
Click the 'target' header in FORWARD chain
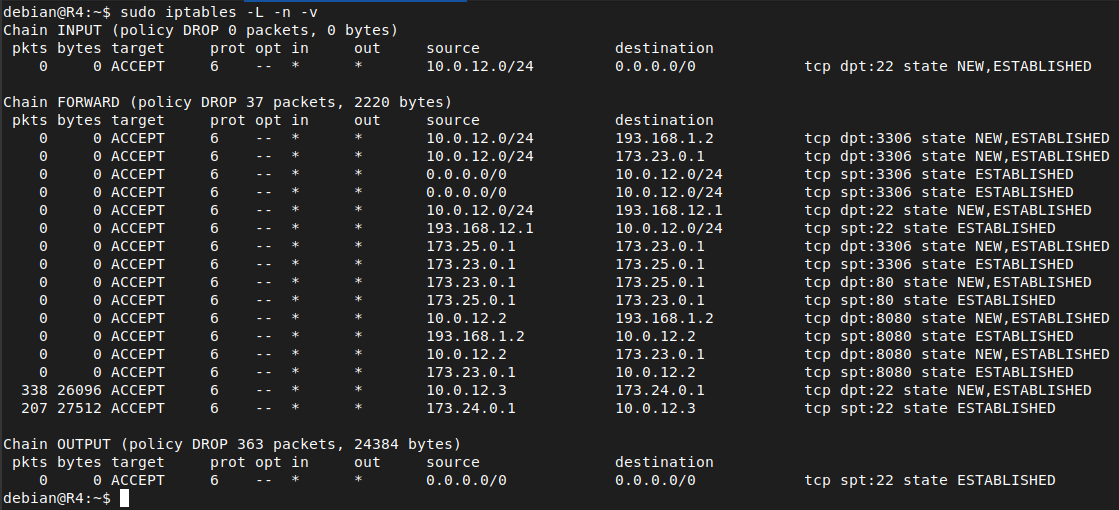coord(138,120)
